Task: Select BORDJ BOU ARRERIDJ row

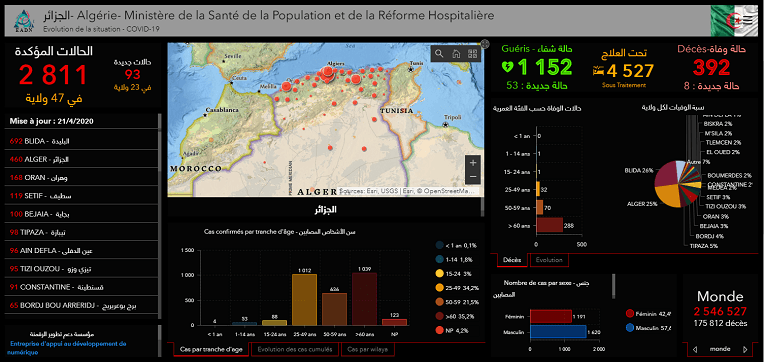Action: pos(81,305)
